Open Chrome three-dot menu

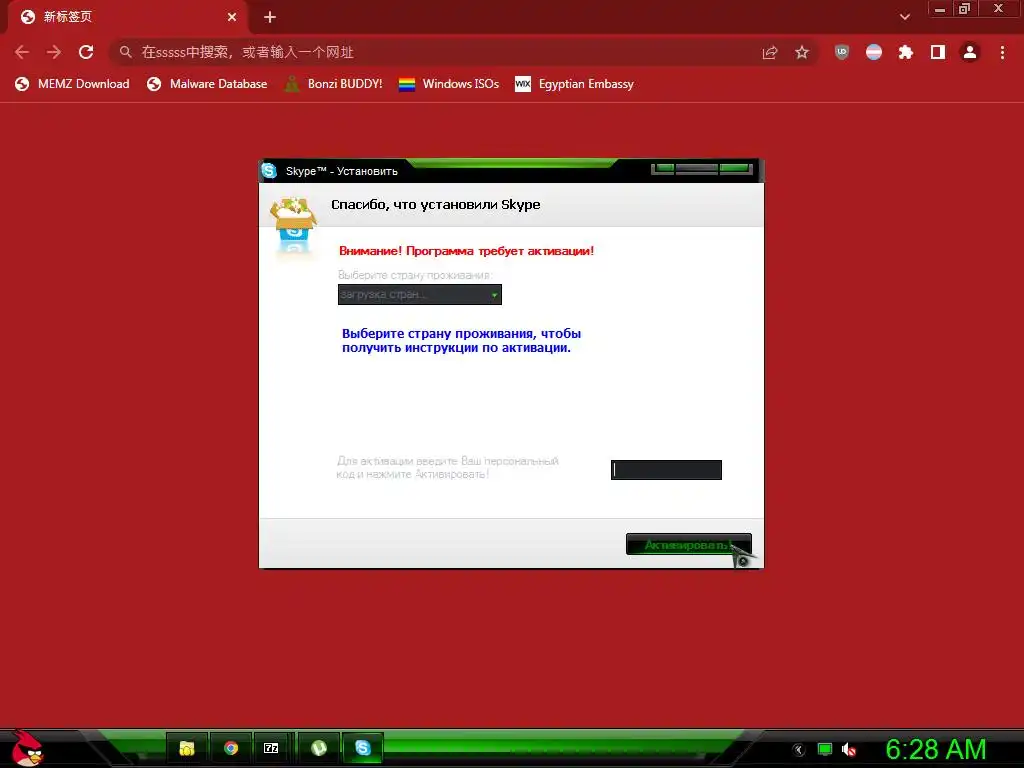coord(1002,52)
